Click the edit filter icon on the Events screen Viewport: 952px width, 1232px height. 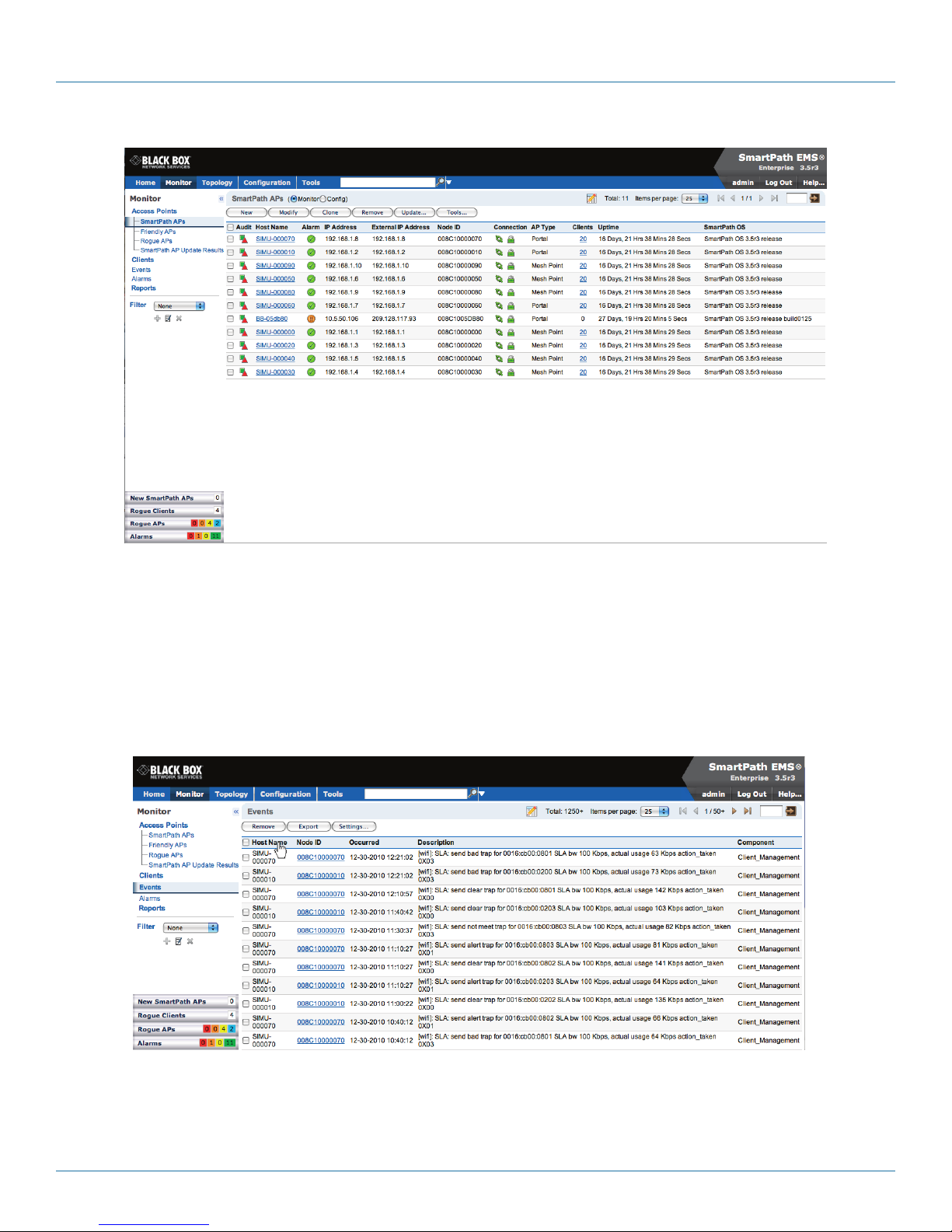click(x=178, y=941)
